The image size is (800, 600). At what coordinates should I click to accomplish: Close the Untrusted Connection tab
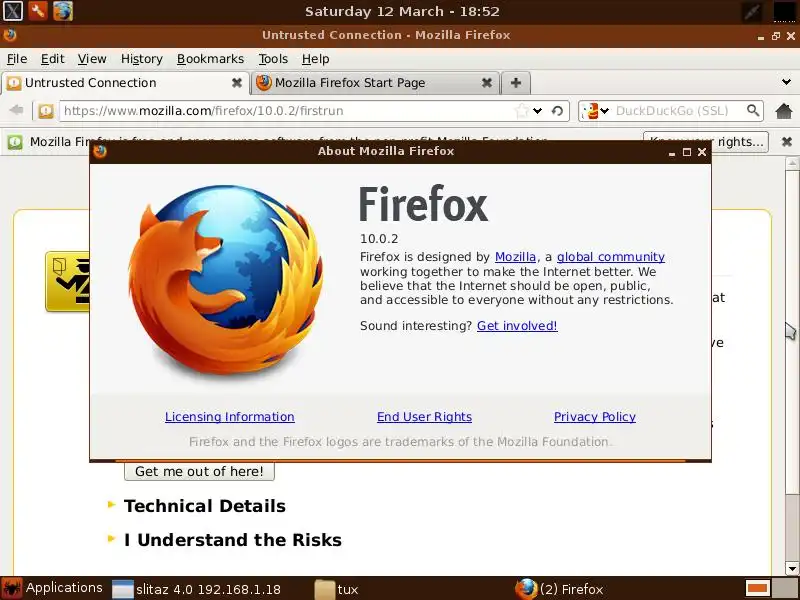tap(237, 83)
